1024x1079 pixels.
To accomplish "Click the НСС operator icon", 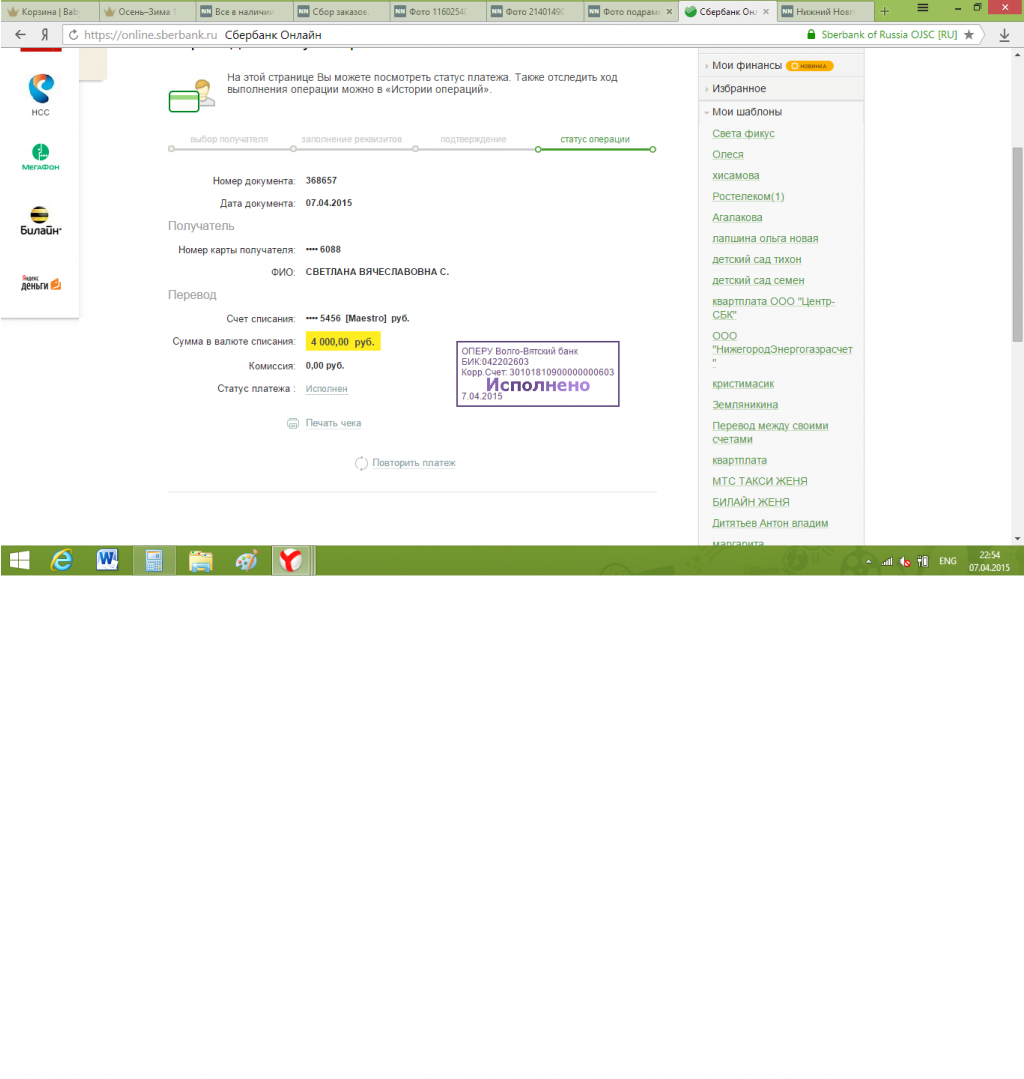I will [x=41, y=94].
